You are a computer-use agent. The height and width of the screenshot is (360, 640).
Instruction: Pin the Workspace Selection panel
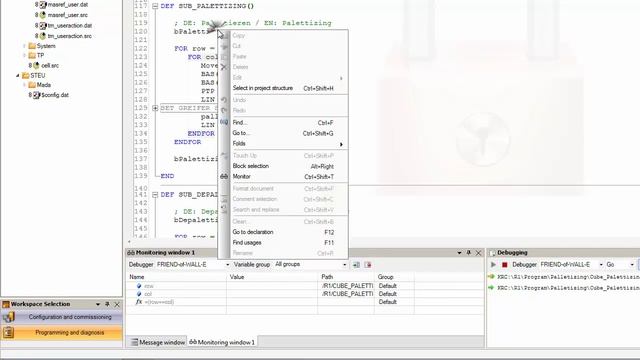coord(107,304)
